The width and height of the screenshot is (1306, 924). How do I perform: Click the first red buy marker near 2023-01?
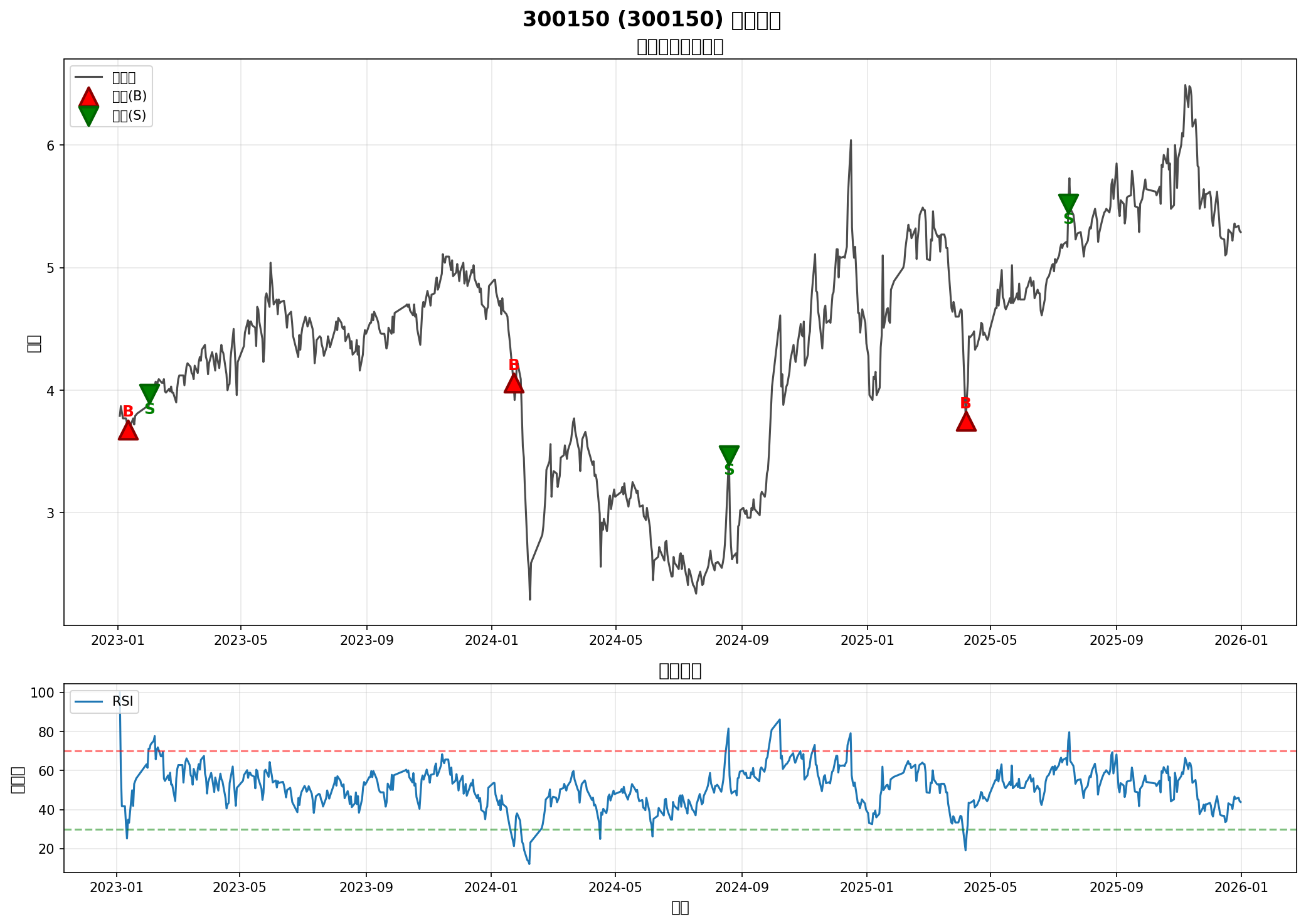[x=128, y=430]
